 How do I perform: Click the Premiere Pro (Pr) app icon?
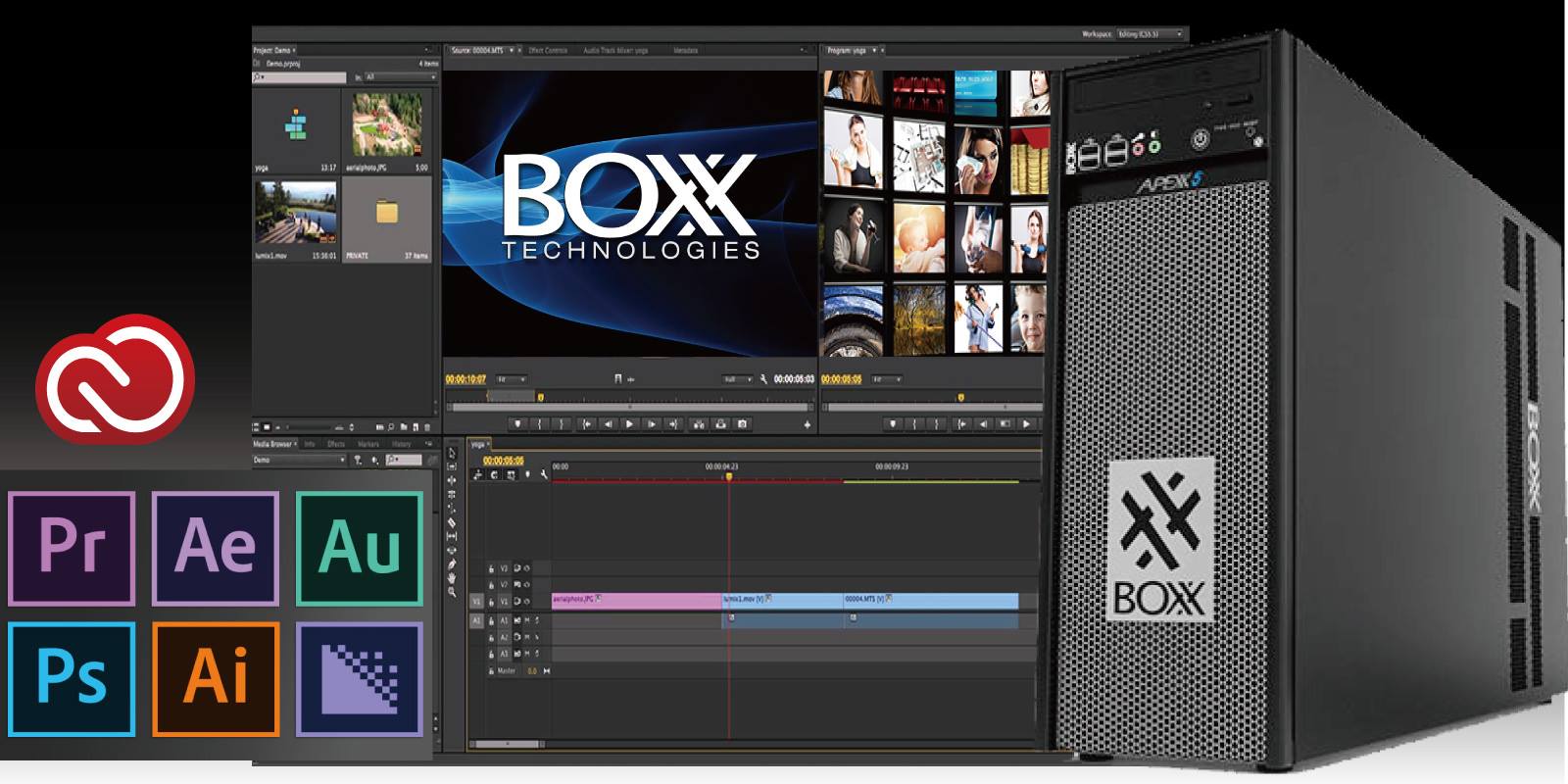72,548
